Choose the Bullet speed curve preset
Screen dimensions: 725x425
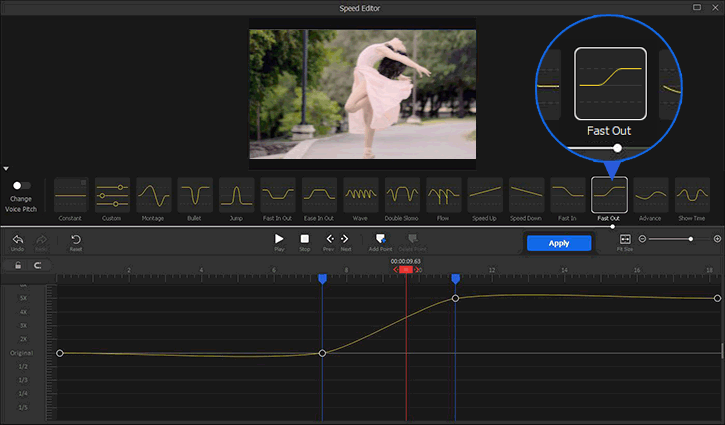pos(195,194)
